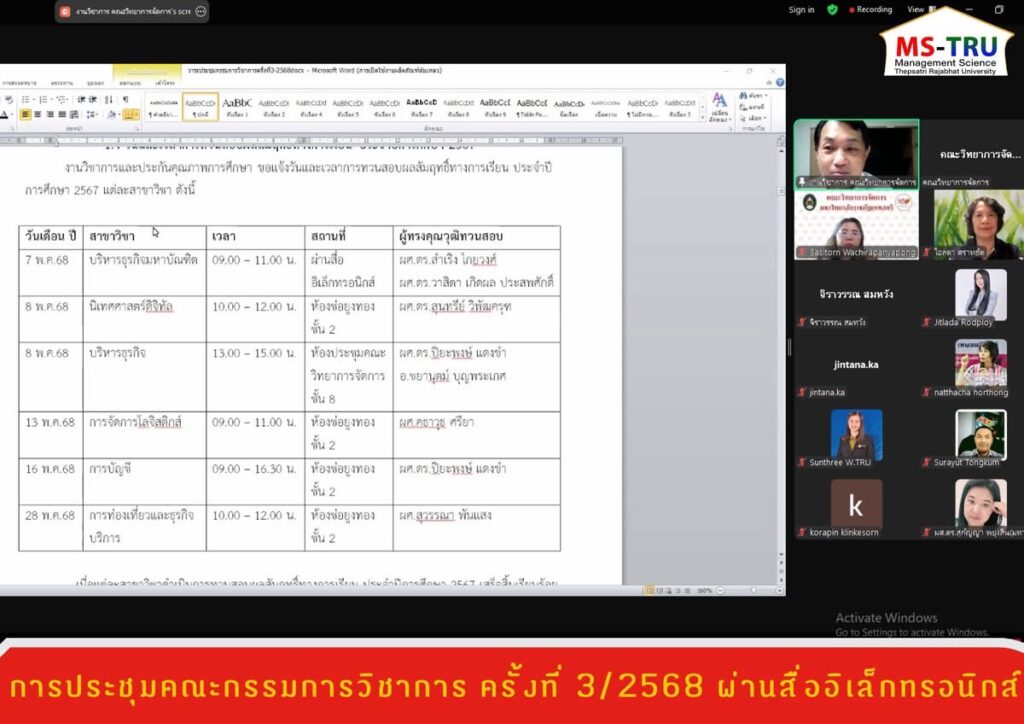Open the more options button on the screen-share tab
The height and width of the screenshot is (724, 1024).
[200, 11]
